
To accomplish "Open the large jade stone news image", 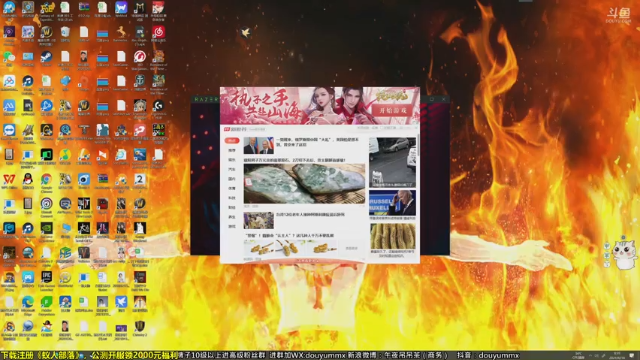I will coord(304,184).
